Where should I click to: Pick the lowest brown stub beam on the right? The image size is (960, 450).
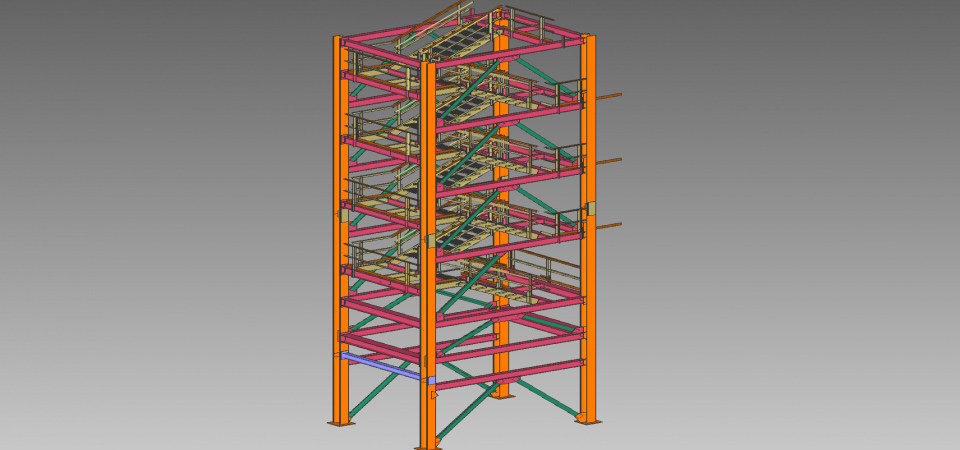click(609, 225)
